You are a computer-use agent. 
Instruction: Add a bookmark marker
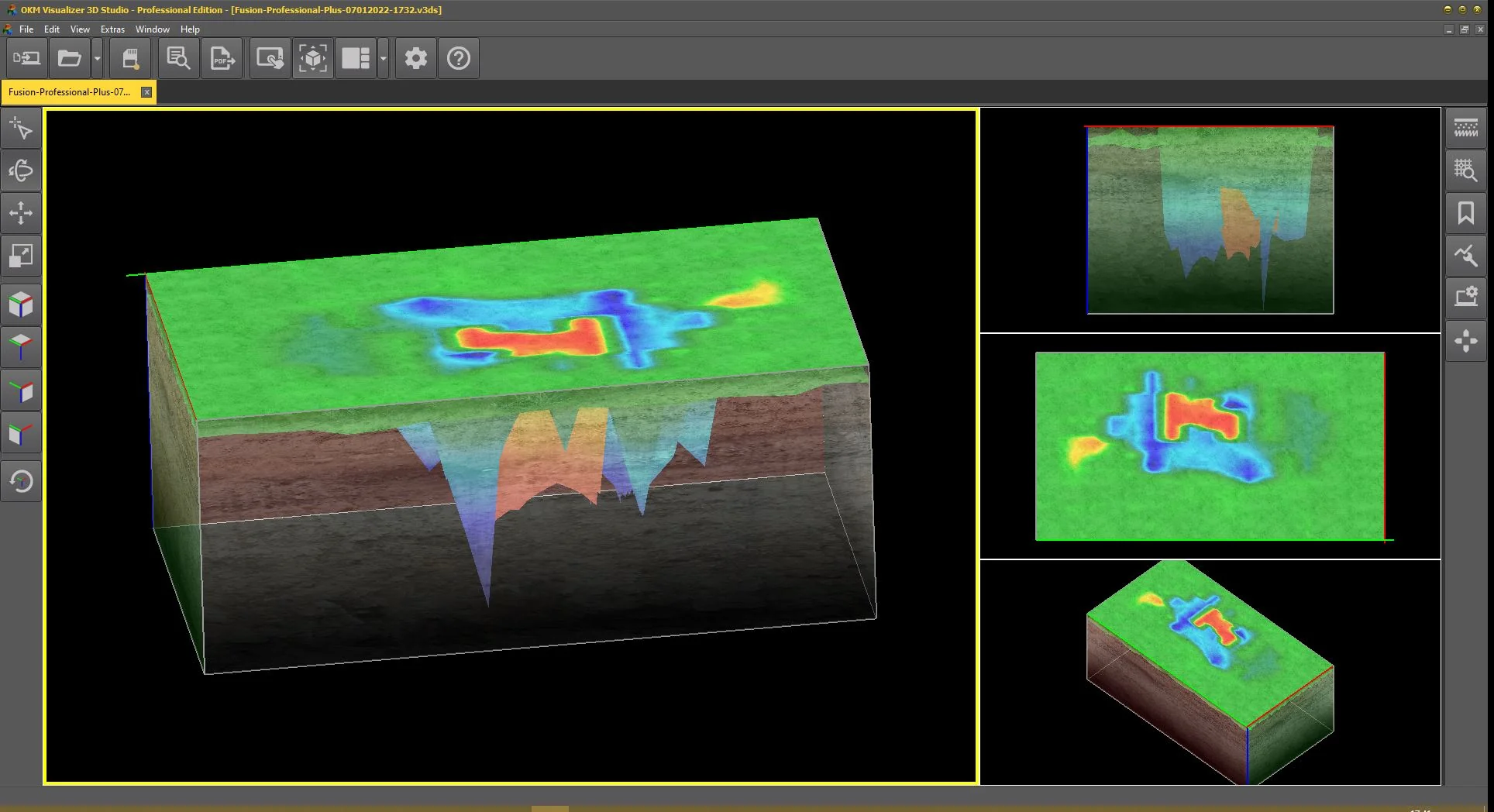click(x=1465, y=213)
